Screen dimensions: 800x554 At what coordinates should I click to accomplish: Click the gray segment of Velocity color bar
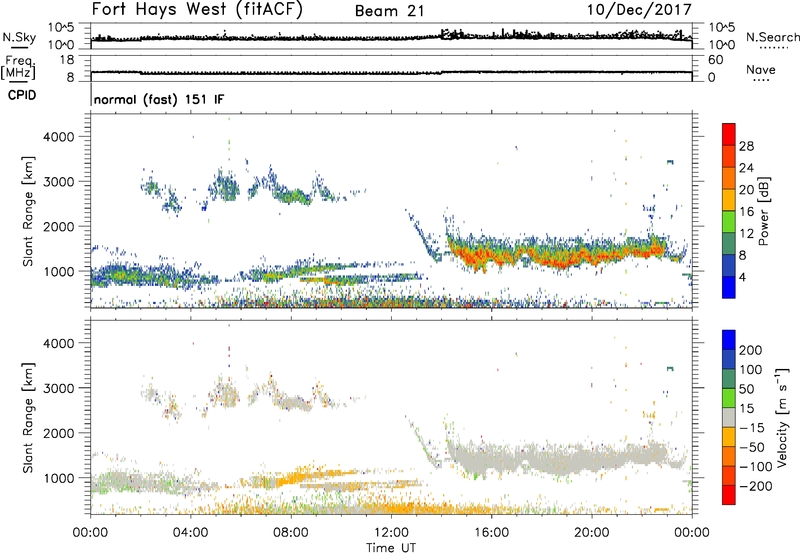729,418
